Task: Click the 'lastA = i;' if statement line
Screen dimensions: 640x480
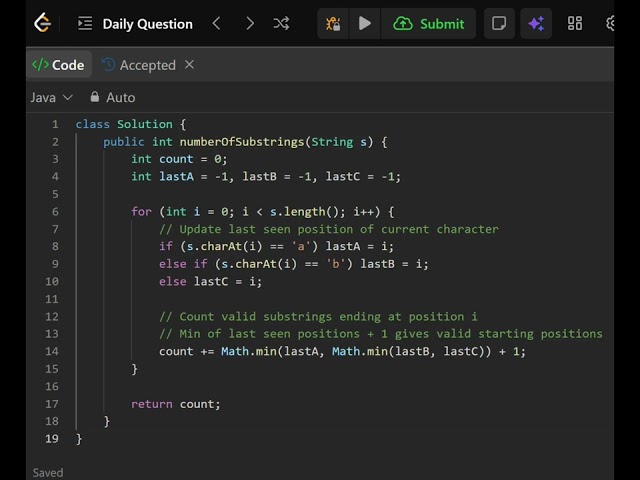Action: (x=276, y=247)
